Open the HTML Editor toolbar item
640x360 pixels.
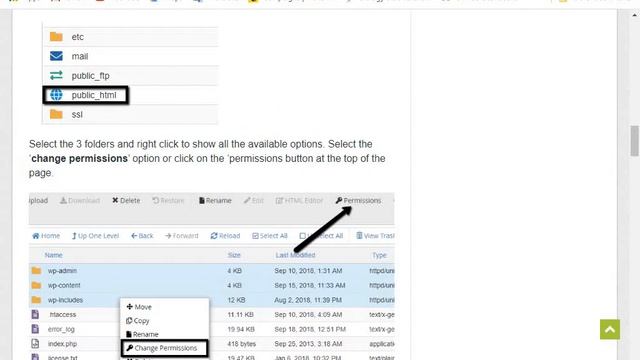[x=299, y=200]
